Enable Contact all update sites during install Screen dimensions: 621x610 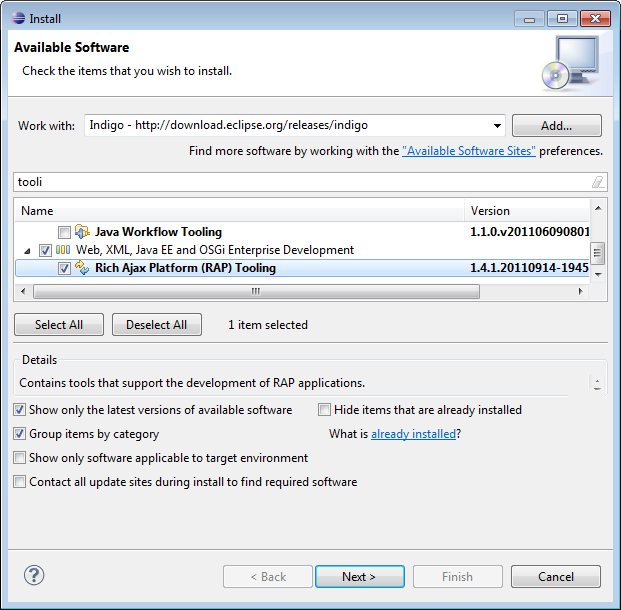coord(19,482)
